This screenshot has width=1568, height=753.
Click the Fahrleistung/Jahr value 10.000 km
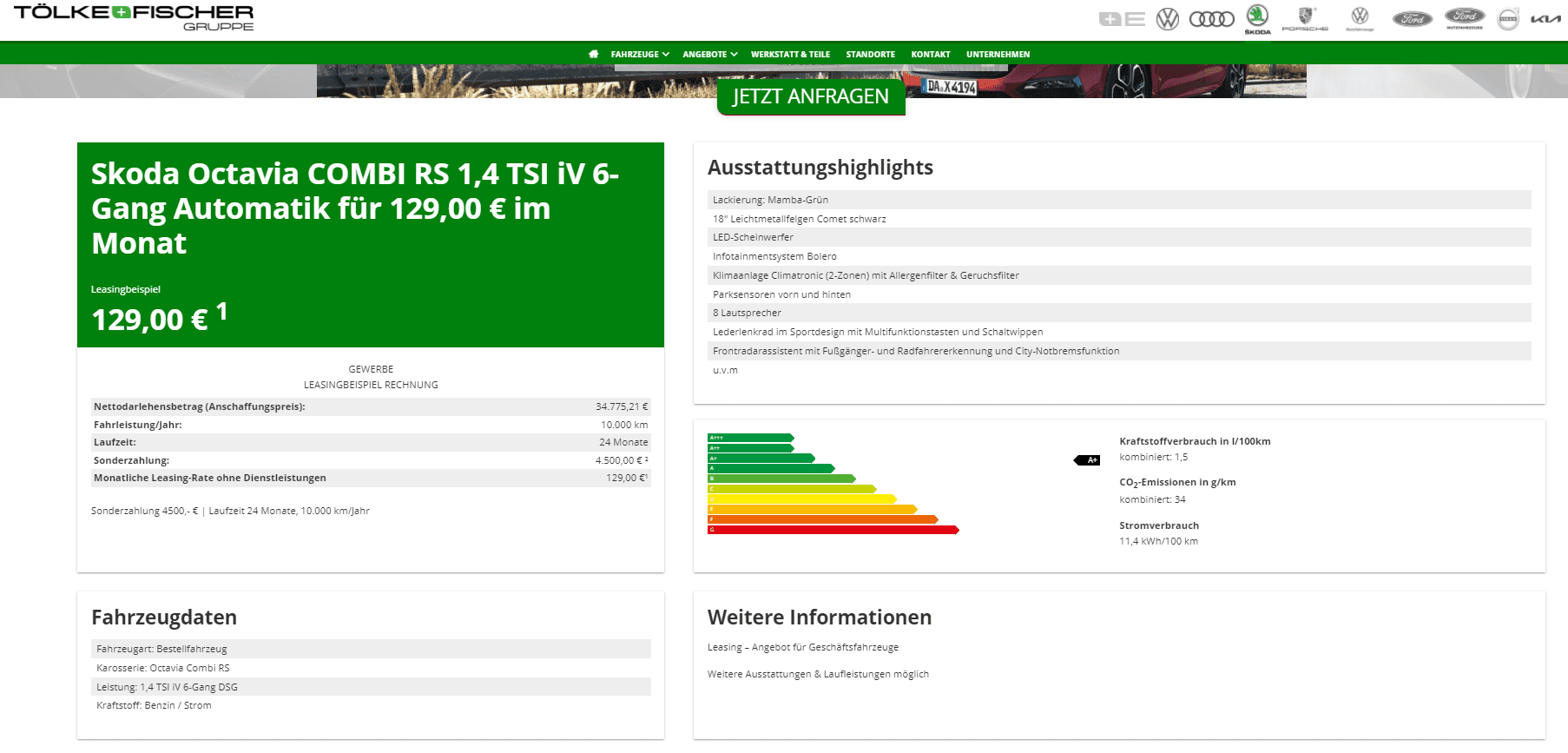click(x=624, y=425)
